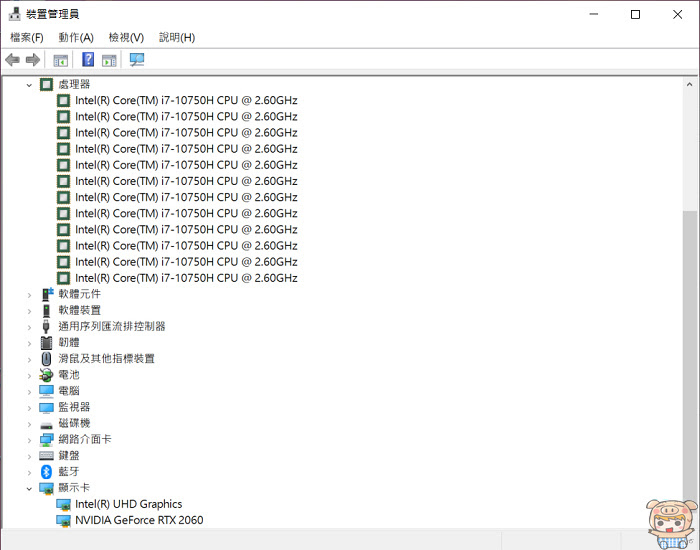Screen dimensions: 700x550
Task: Maximize the 裝置管理員 window
Action: pos(635,14)
